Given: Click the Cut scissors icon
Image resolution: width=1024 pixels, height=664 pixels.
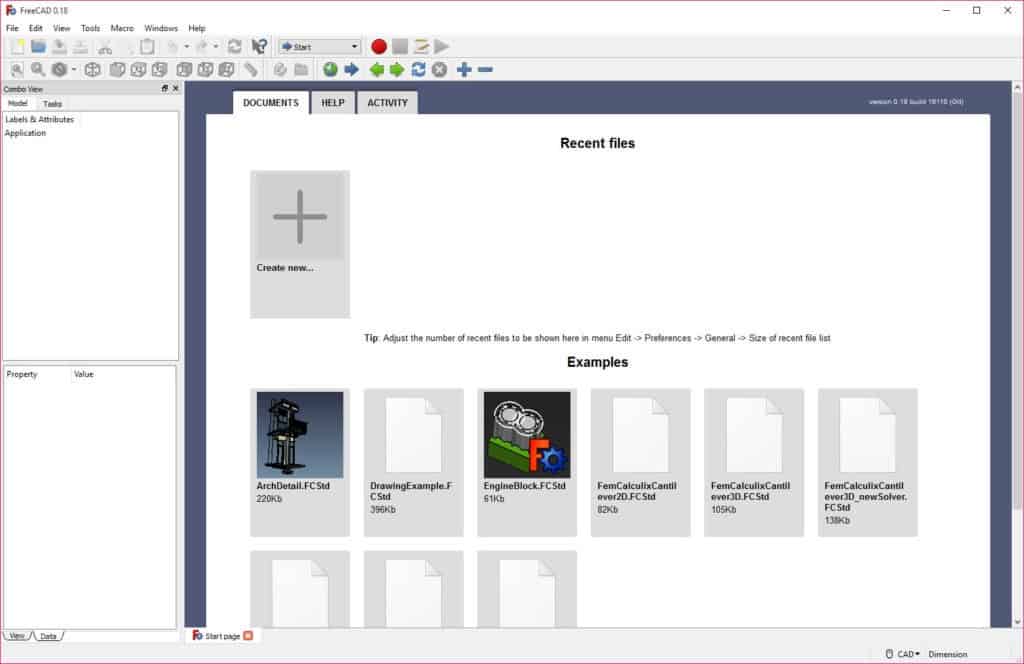Looking at the screenshot, I should pos(104,46).
